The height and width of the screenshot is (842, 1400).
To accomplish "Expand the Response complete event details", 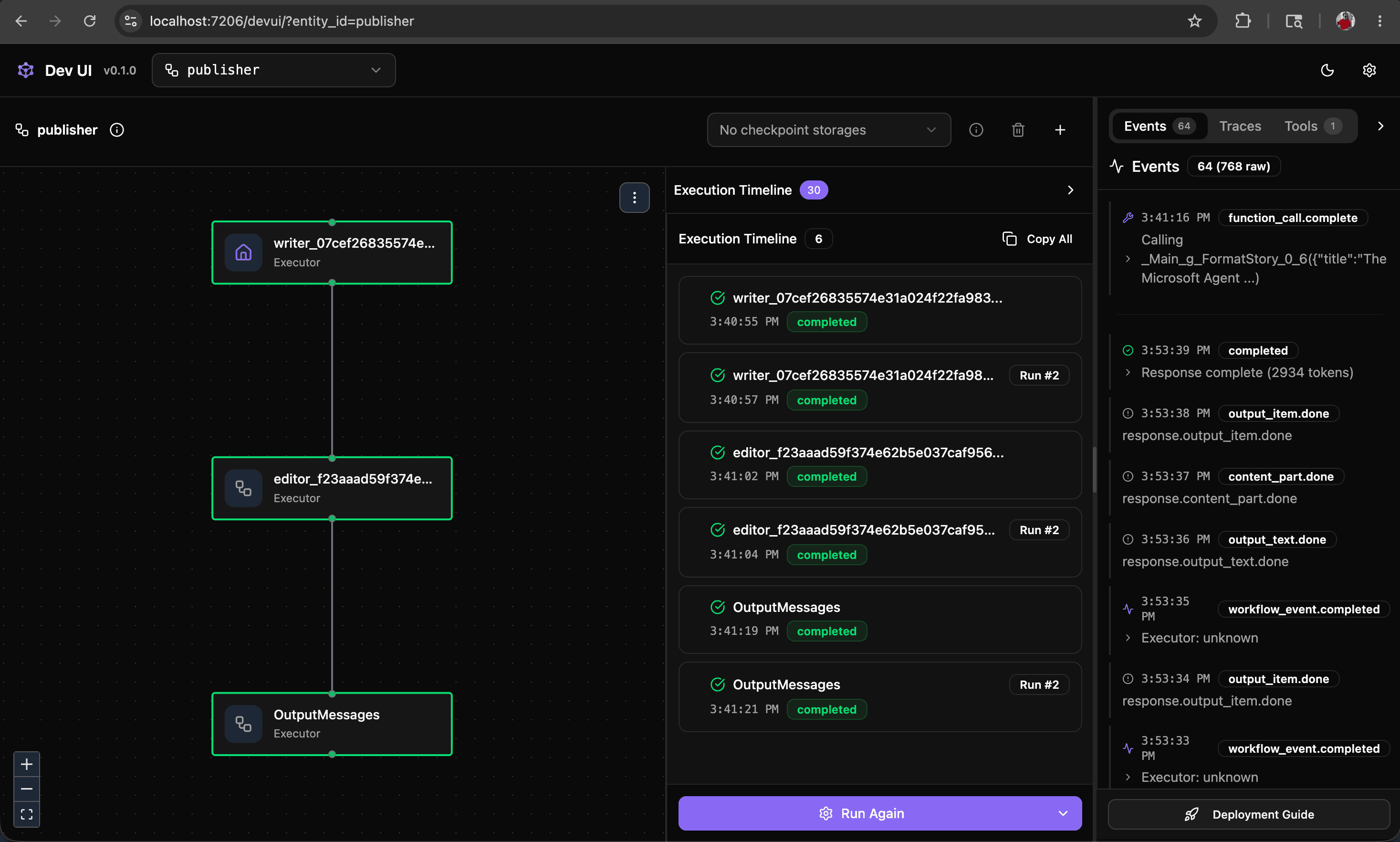I will pos(1128,373).
